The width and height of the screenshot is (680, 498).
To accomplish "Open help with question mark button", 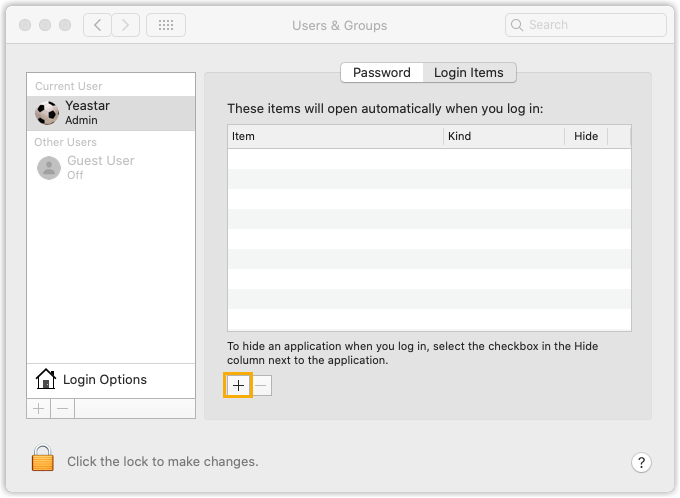I will [641, 462].
